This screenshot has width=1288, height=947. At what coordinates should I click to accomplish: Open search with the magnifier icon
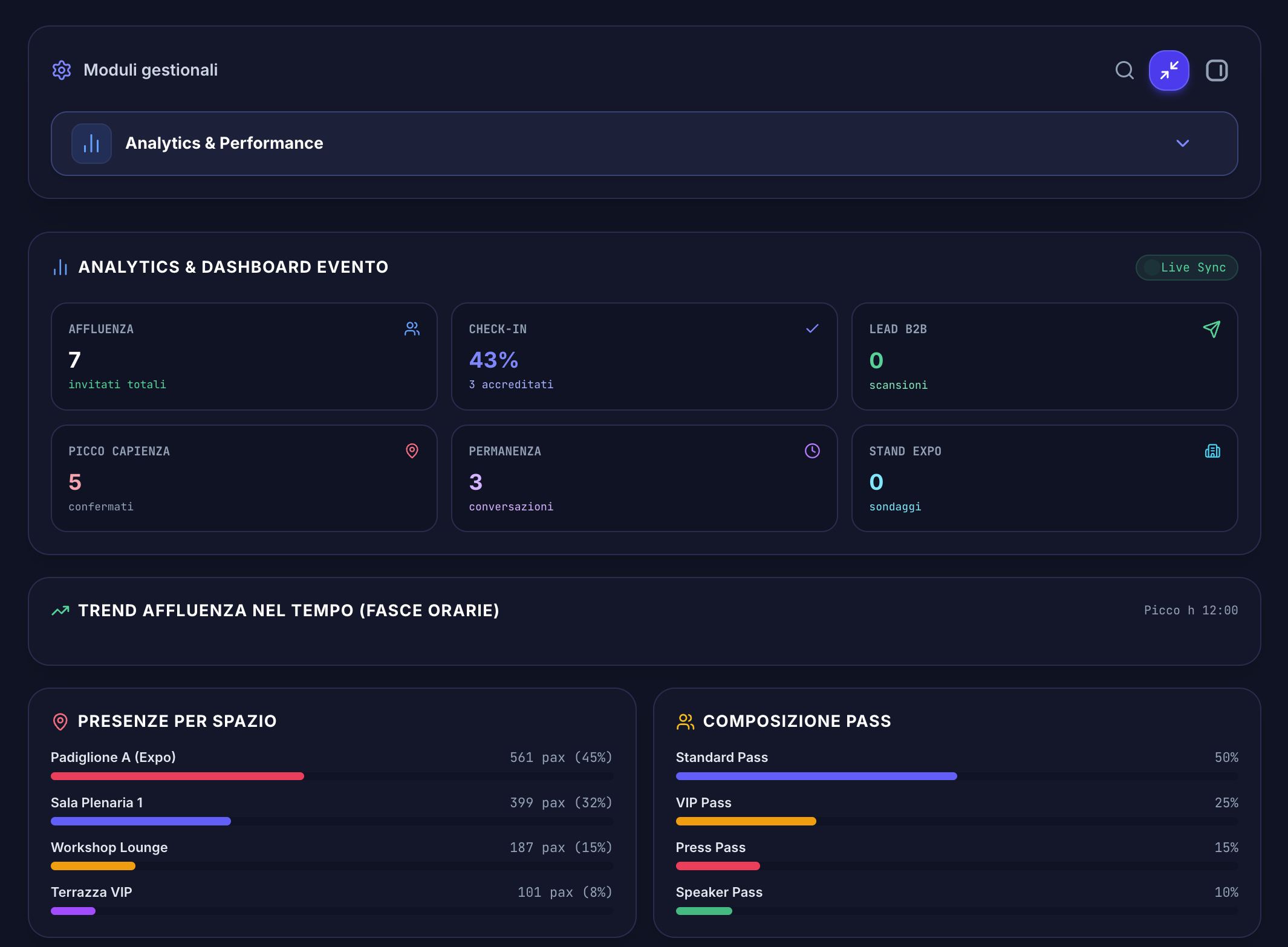(x=1124, y=70)
